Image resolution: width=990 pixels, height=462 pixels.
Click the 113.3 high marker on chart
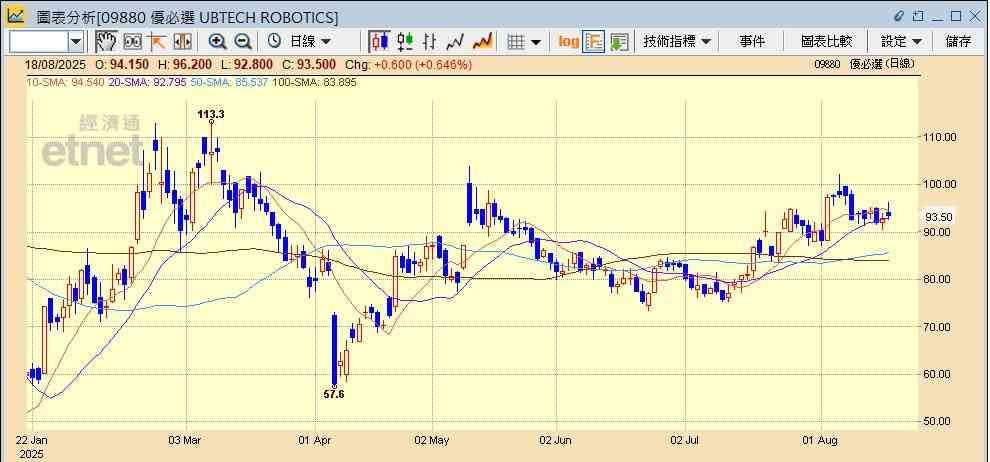pos(211,114)
